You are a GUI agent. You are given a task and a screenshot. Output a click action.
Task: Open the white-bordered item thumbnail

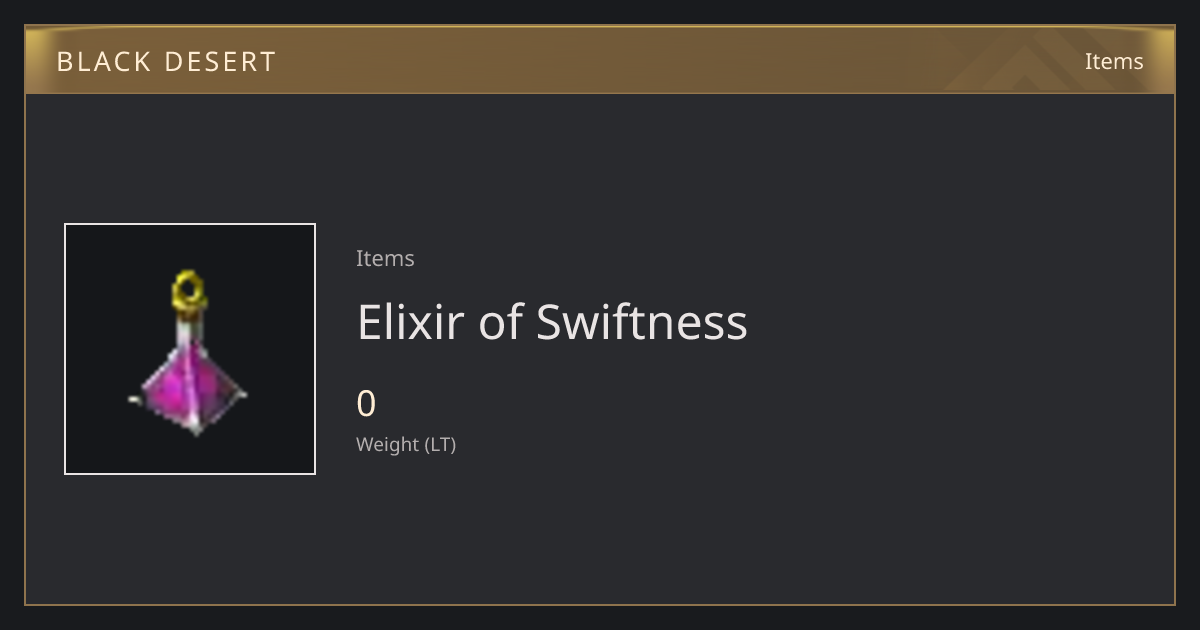click(x=190, y=349)
